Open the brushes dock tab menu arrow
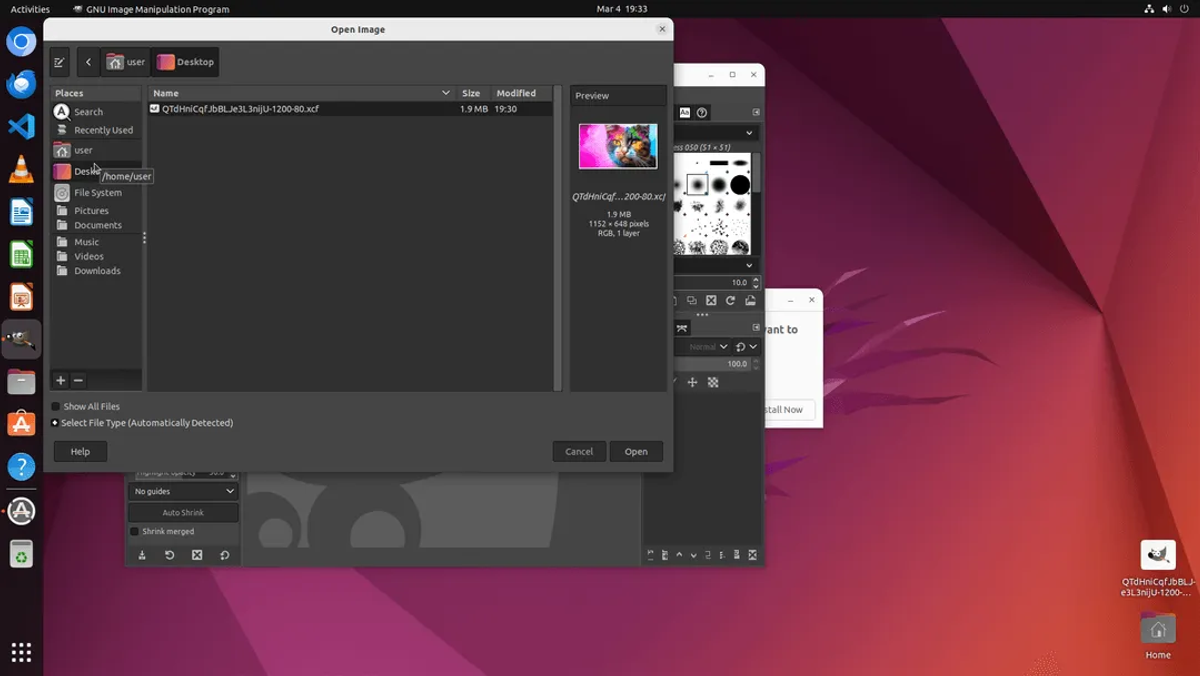 (x=756, y=113)
